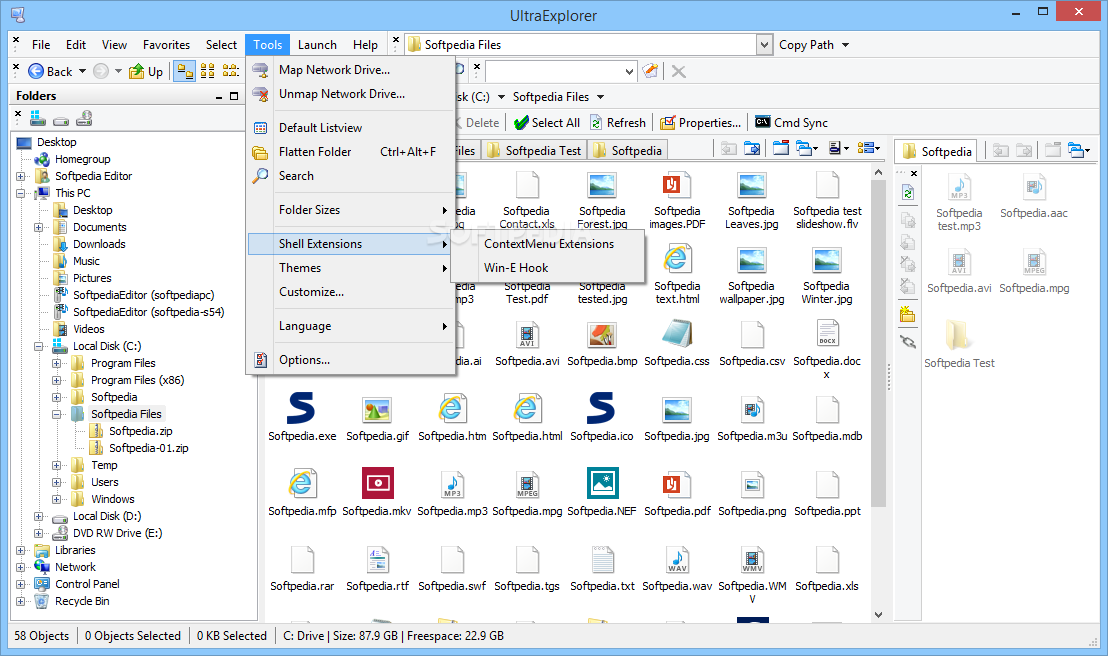Click Customize in Tools menu

350,291
